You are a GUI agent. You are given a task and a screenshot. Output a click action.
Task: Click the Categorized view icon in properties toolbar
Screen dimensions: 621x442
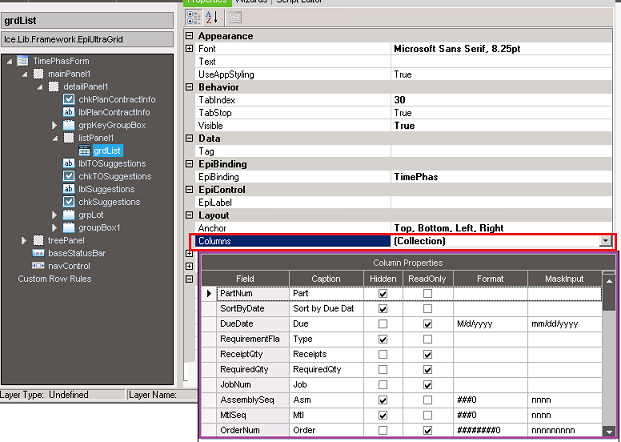coord(194,17)
